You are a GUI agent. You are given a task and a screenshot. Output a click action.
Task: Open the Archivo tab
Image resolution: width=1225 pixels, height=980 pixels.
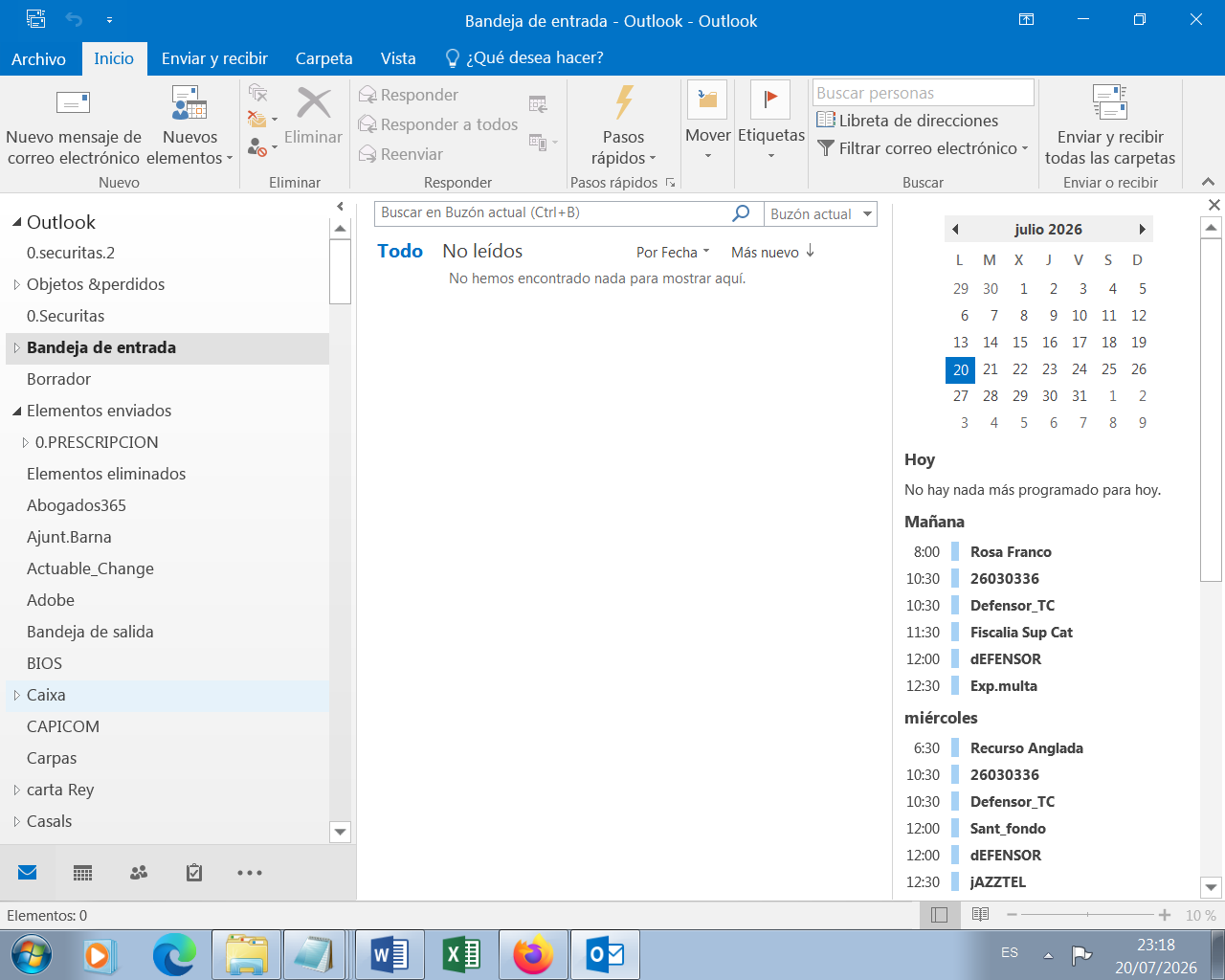(38, 58)
